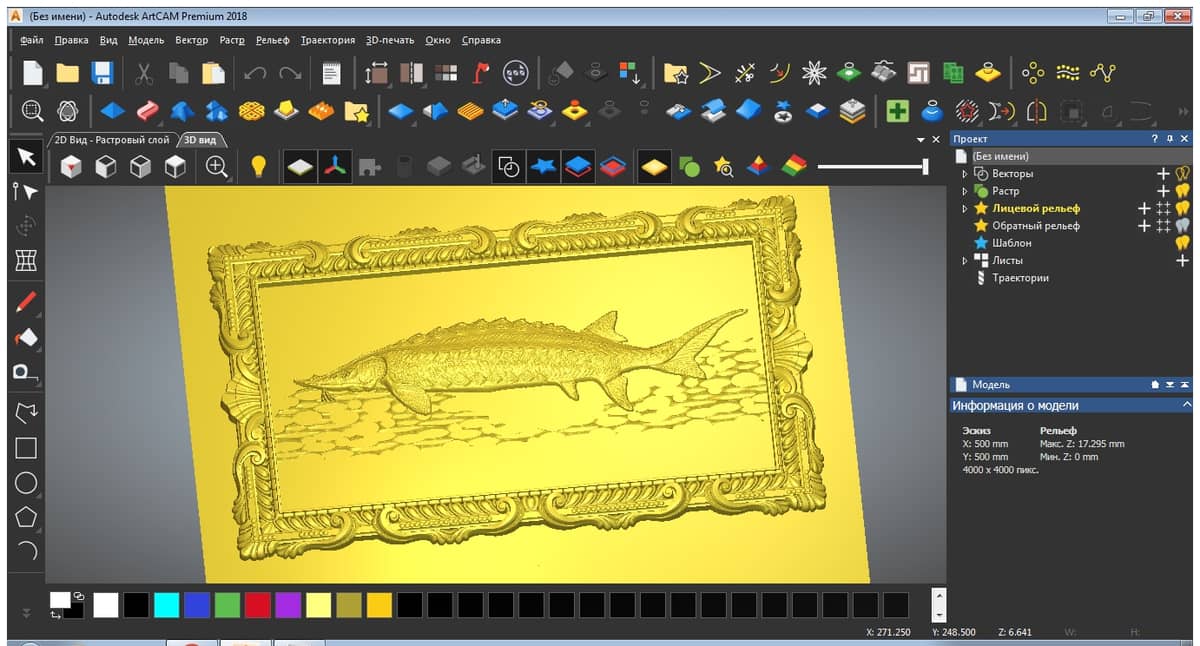Expand the Листы tree node
1200x646 pixels.
tap(964, 260)
